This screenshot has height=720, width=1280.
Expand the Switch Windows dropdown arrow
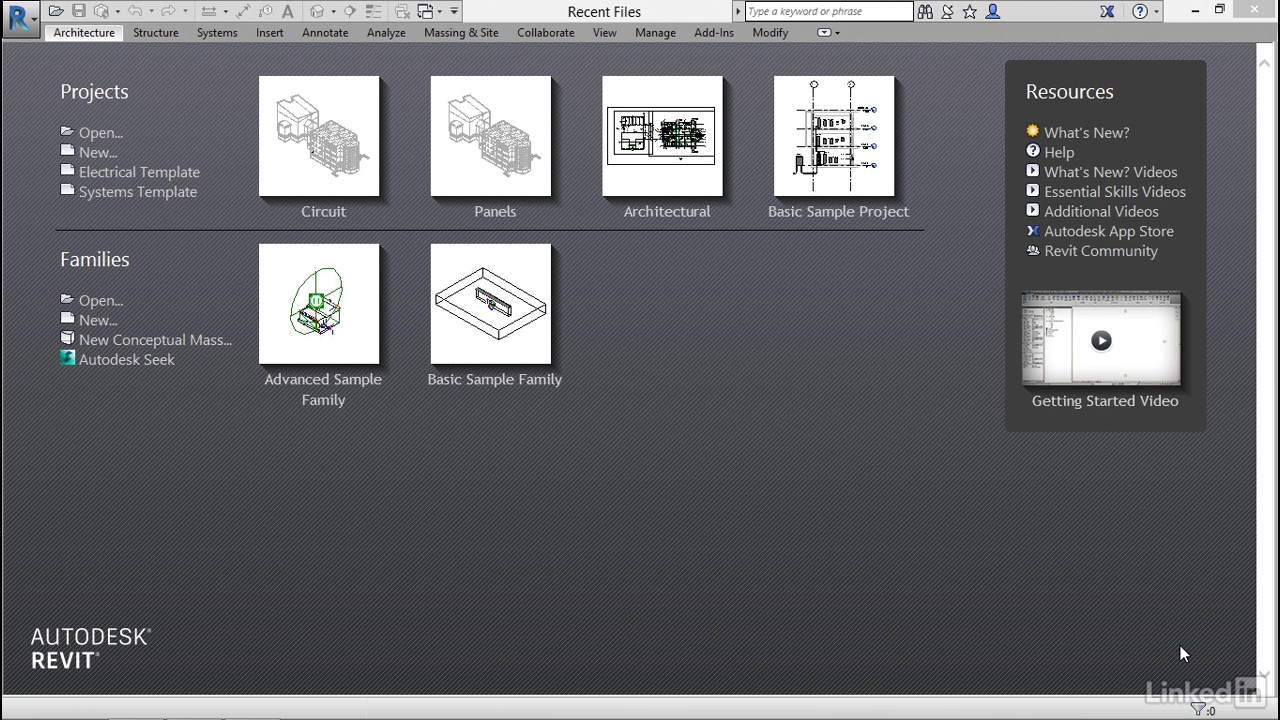[x=440, y=12]
